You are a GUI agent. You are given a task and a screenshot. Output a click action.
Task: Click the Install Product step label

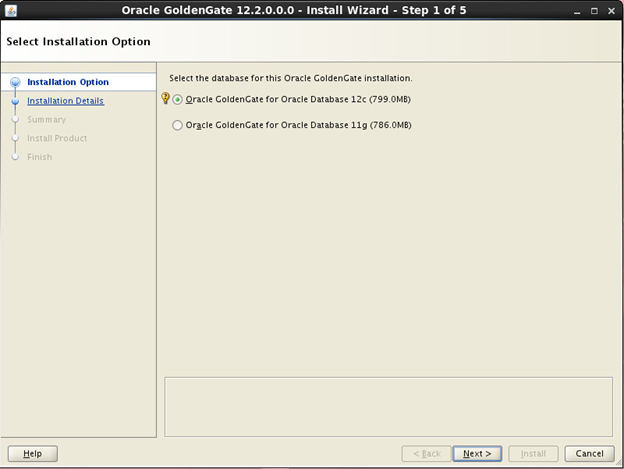click(57, 138)
